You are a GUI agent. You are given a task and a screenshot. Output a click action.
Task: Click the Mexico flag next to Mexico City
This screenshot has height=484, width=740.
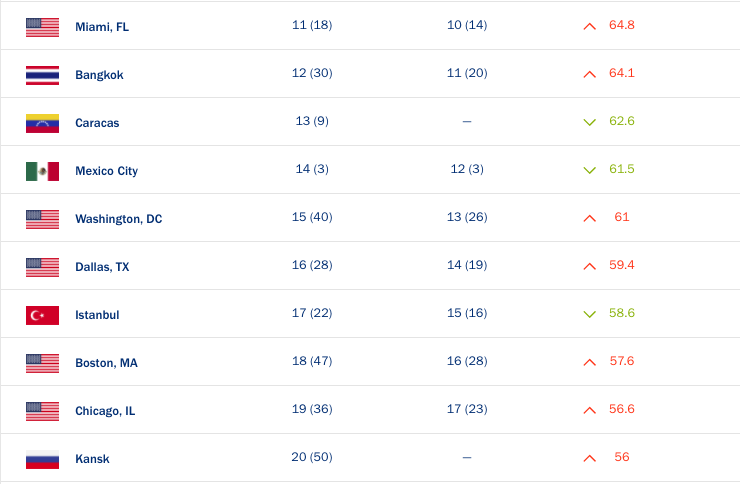[42, 171]
